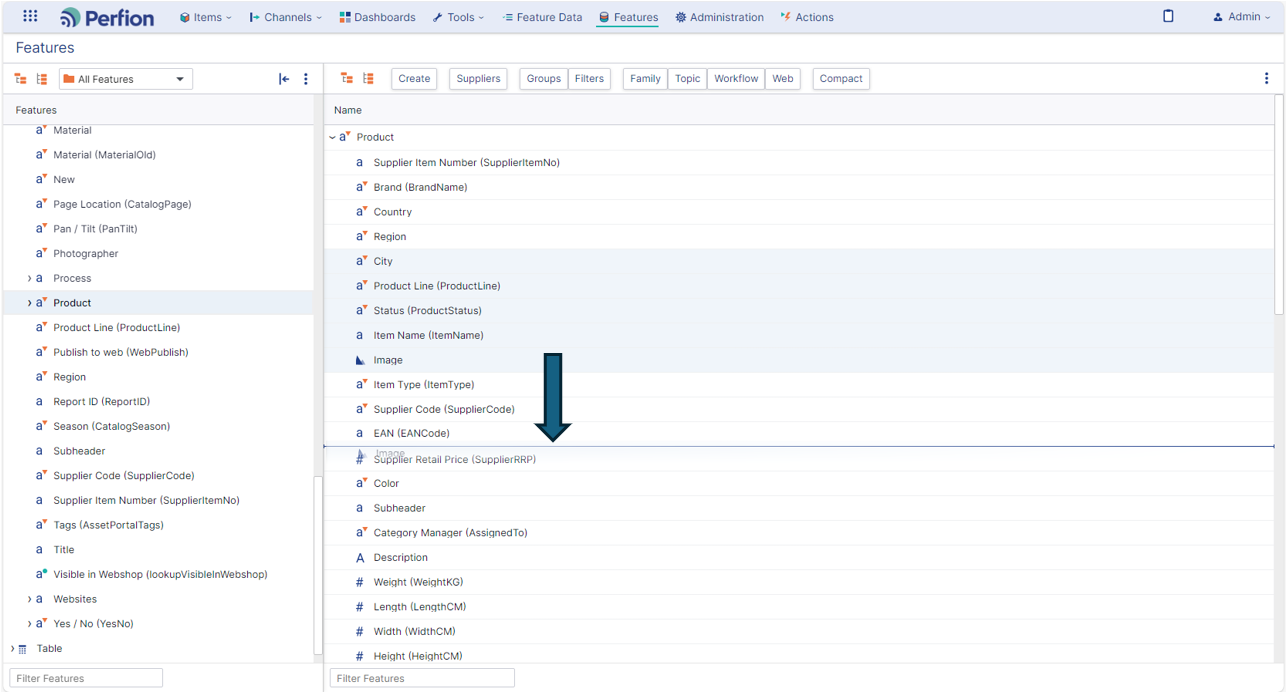Open the Actions menu
The height and width of the screenshot is (692, 1286).
(x=807, y=17)
